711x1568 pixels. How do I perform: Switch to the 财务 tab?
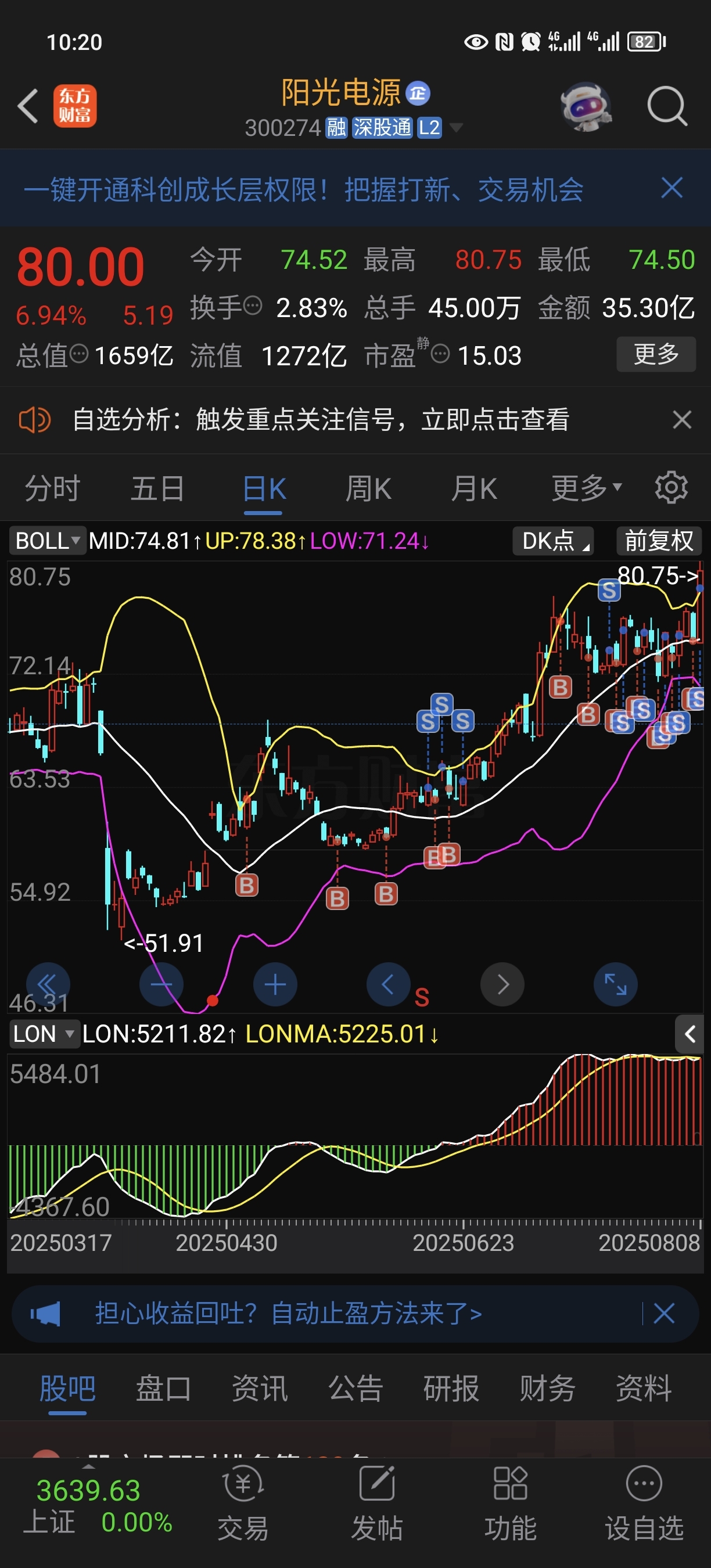tap(547, 1389)
